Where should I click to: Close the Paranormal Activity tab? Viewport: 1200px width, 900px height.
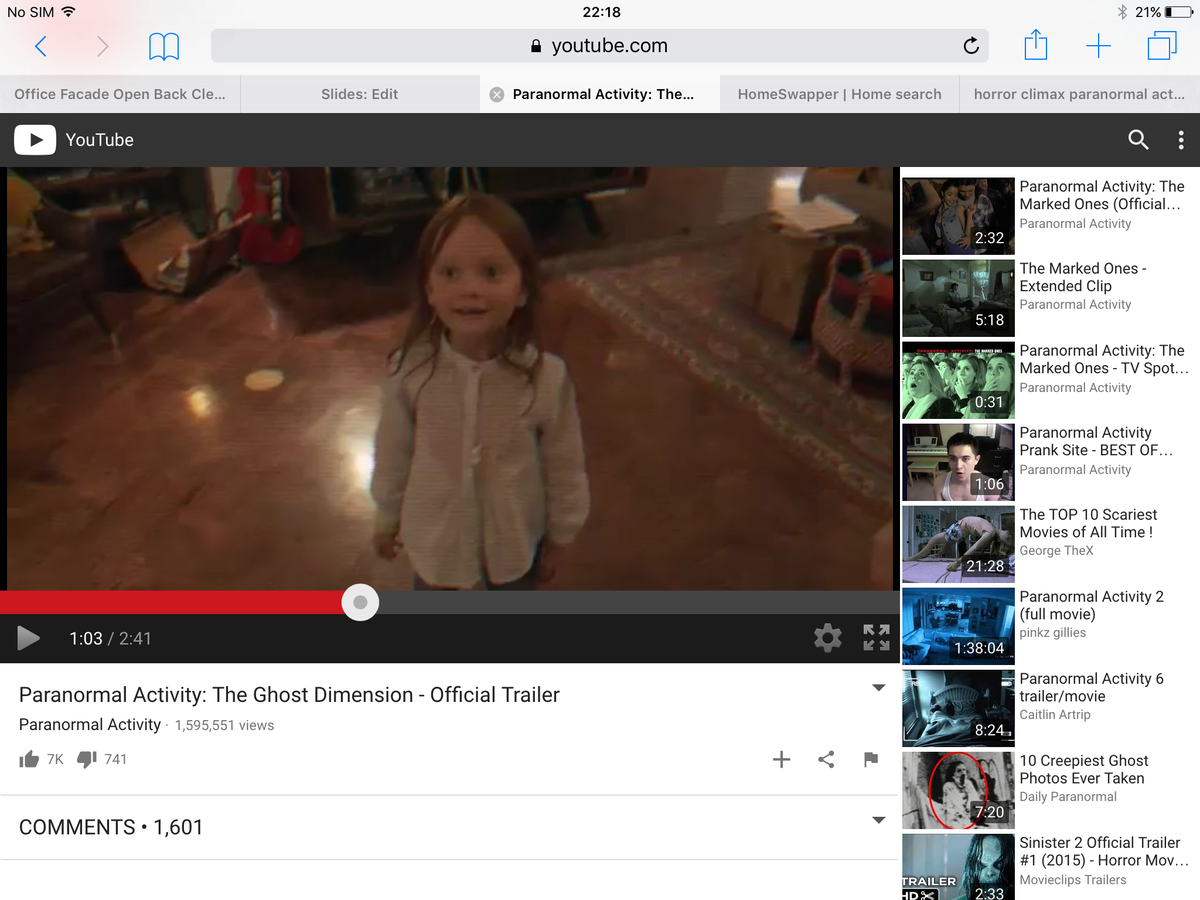496,94
